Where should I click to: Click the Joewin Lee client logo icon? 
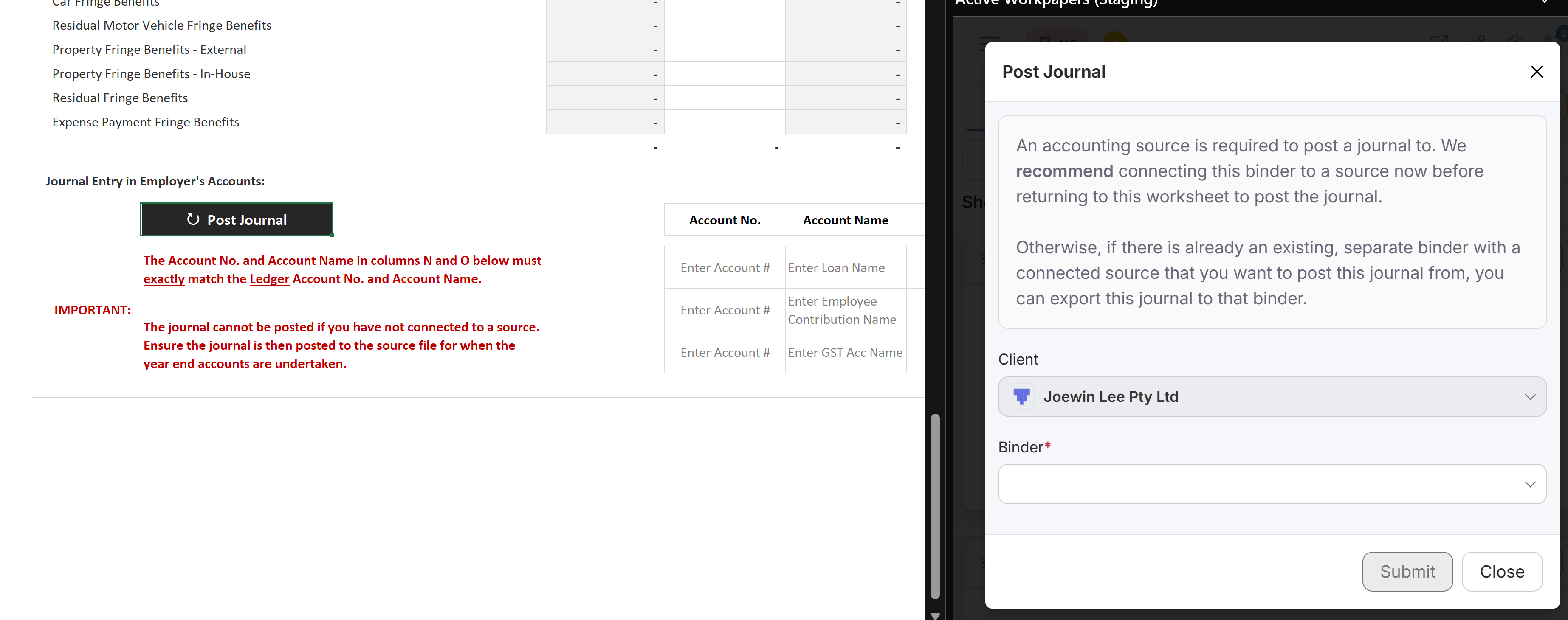pos(1021,397)
